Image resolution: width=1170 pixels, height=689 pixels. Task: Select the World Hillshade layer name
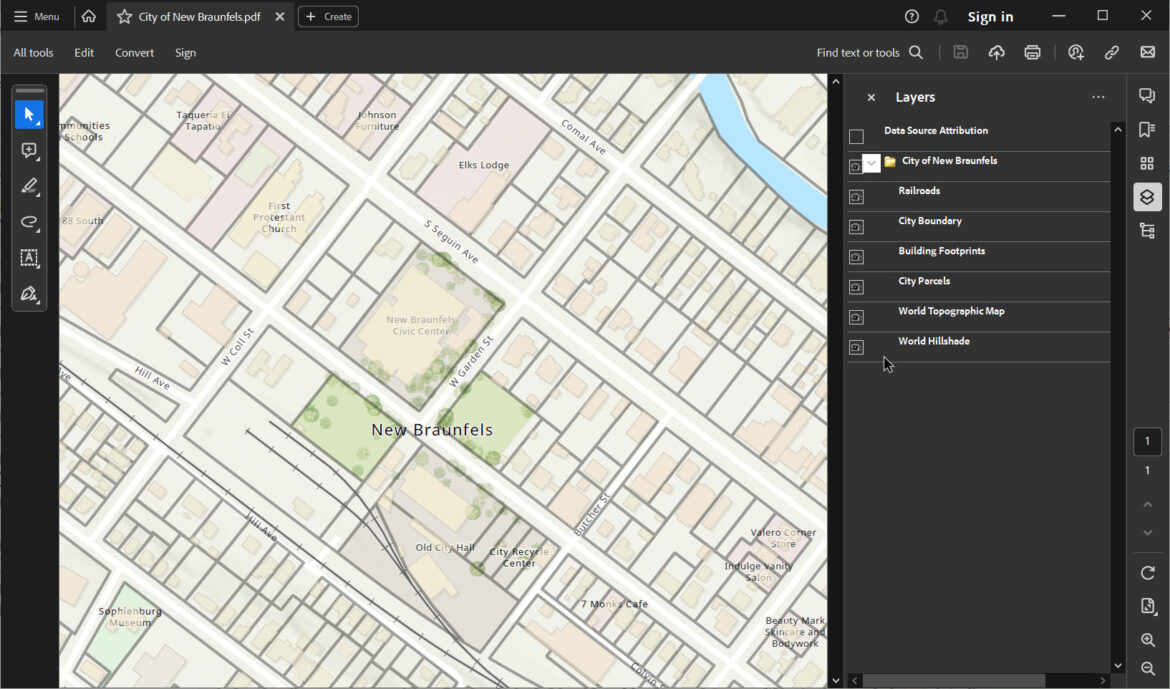coord(933,341)
